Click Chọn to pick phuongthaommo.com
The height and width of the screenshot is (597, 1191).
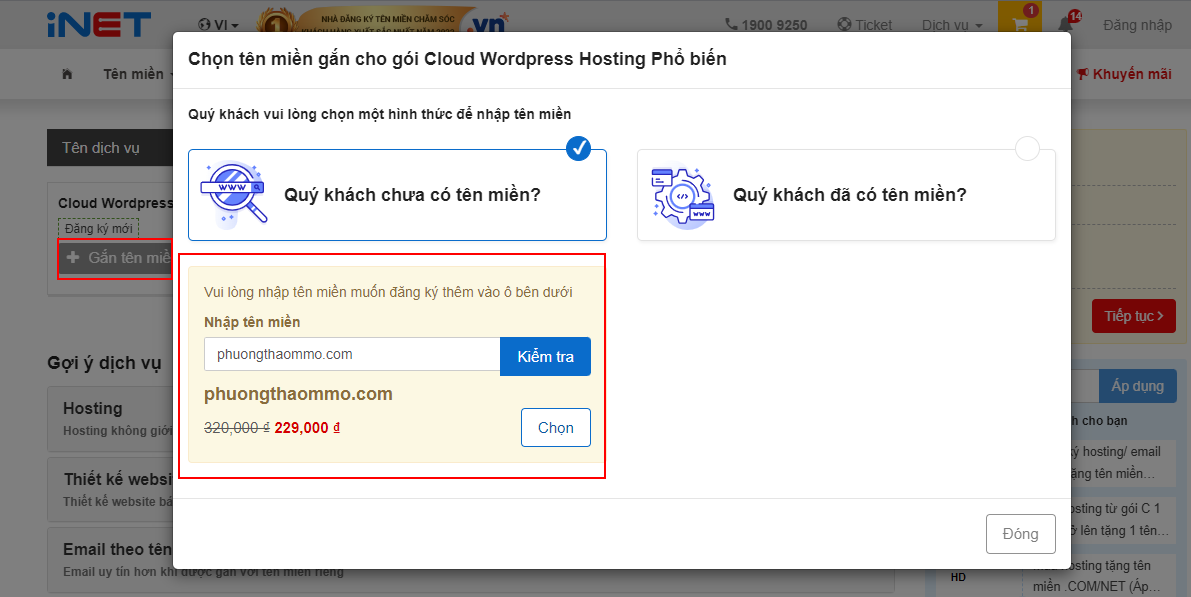click(555, 427)
